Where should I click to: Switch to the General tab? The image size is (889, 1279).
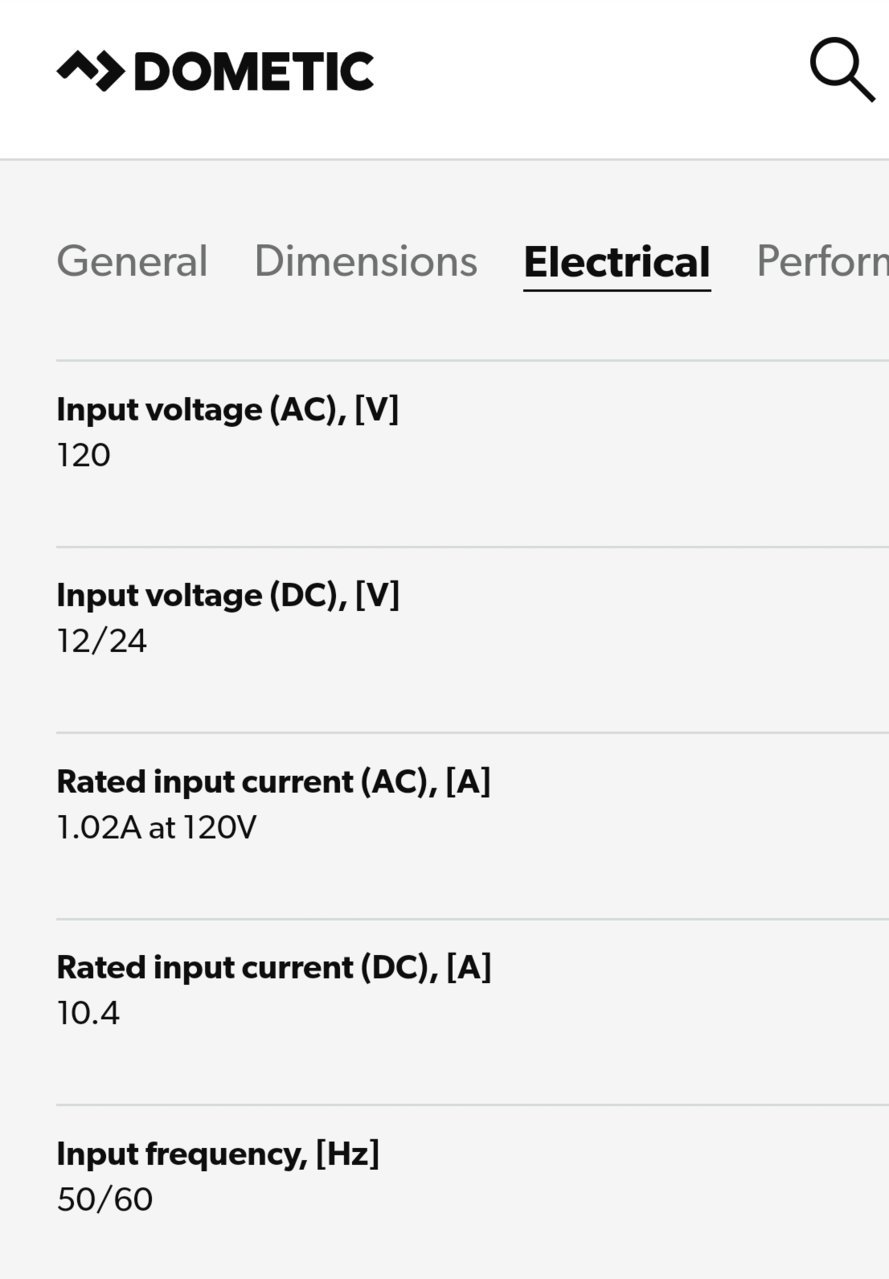132,261
